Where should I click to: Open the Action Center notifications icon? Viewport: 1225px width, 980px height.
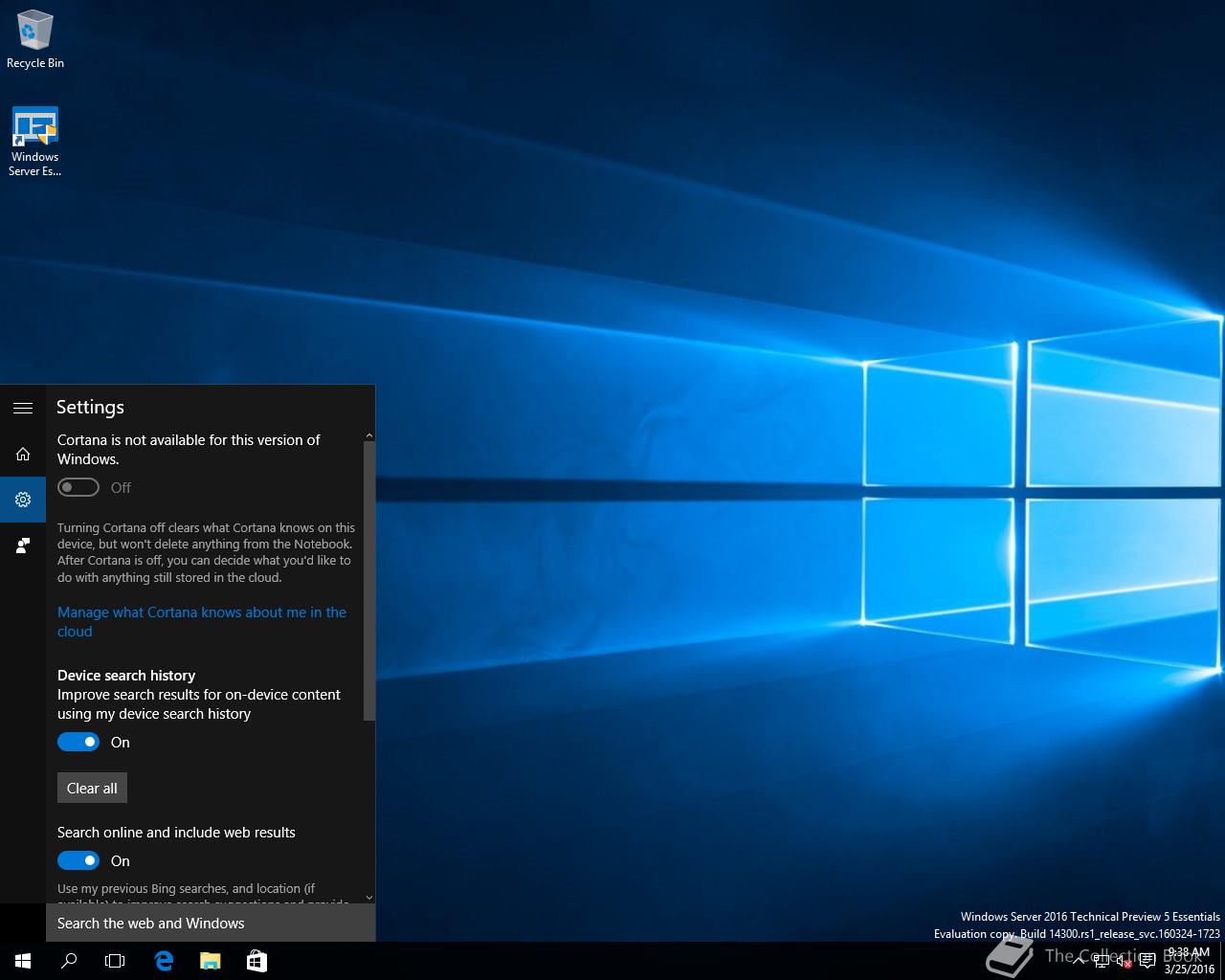pos(1147,961)
